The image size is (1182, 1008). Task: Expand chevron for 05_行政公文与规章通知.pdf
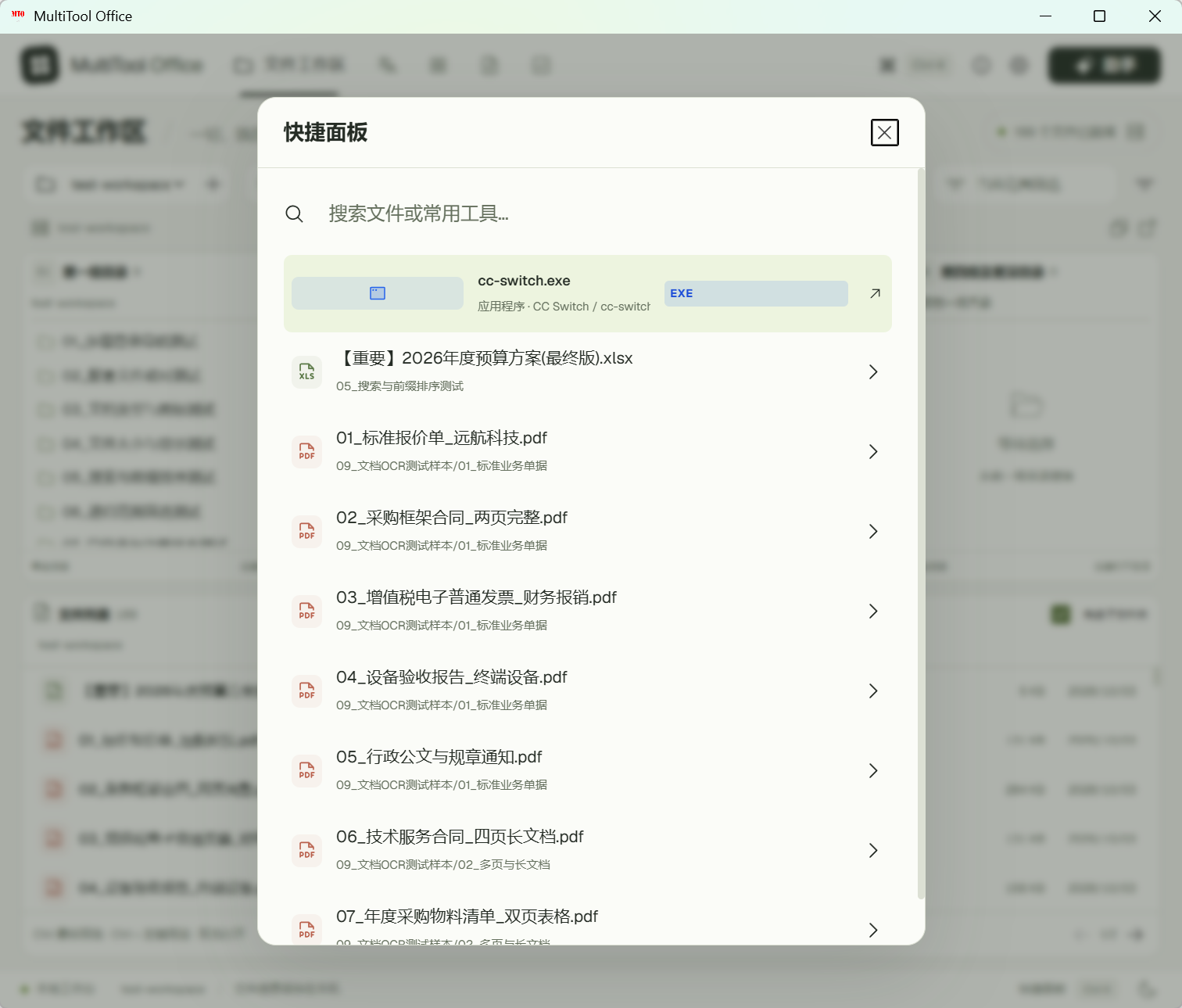pos(873,770)
